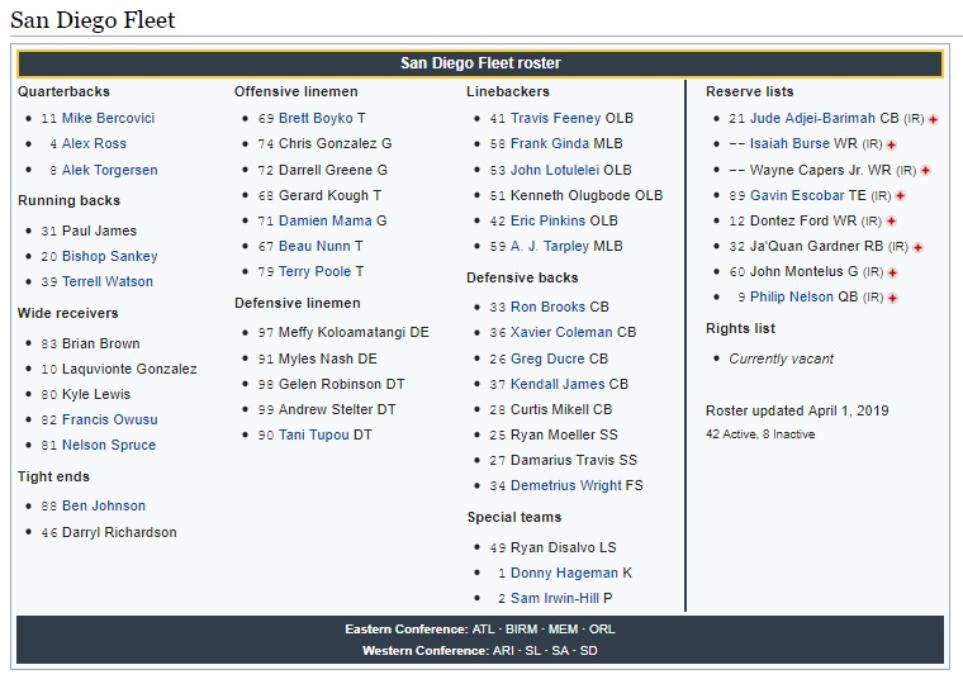Image resolution: width=963 pixels, height=684 pixels.
Task: Open ORL team link in footer
Action: (x=602, y=629)
